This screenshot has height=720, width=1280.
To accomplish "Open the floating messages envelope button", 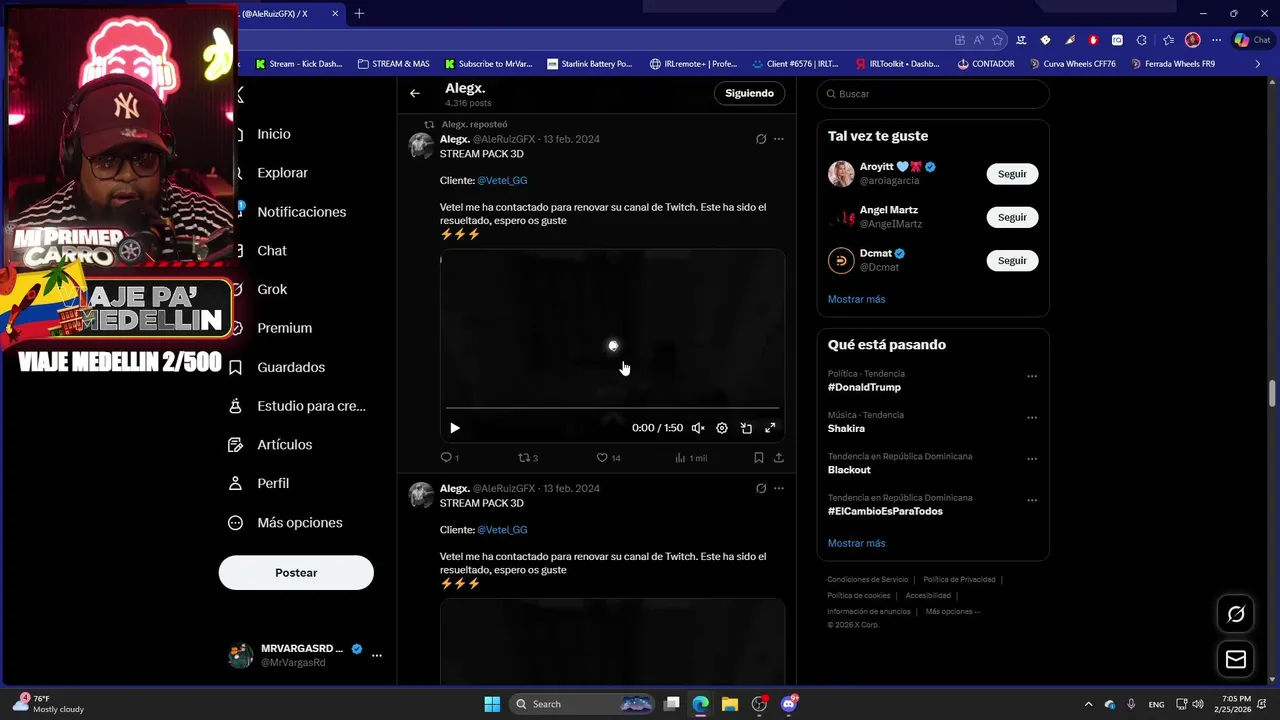I will click(1236, 660).
